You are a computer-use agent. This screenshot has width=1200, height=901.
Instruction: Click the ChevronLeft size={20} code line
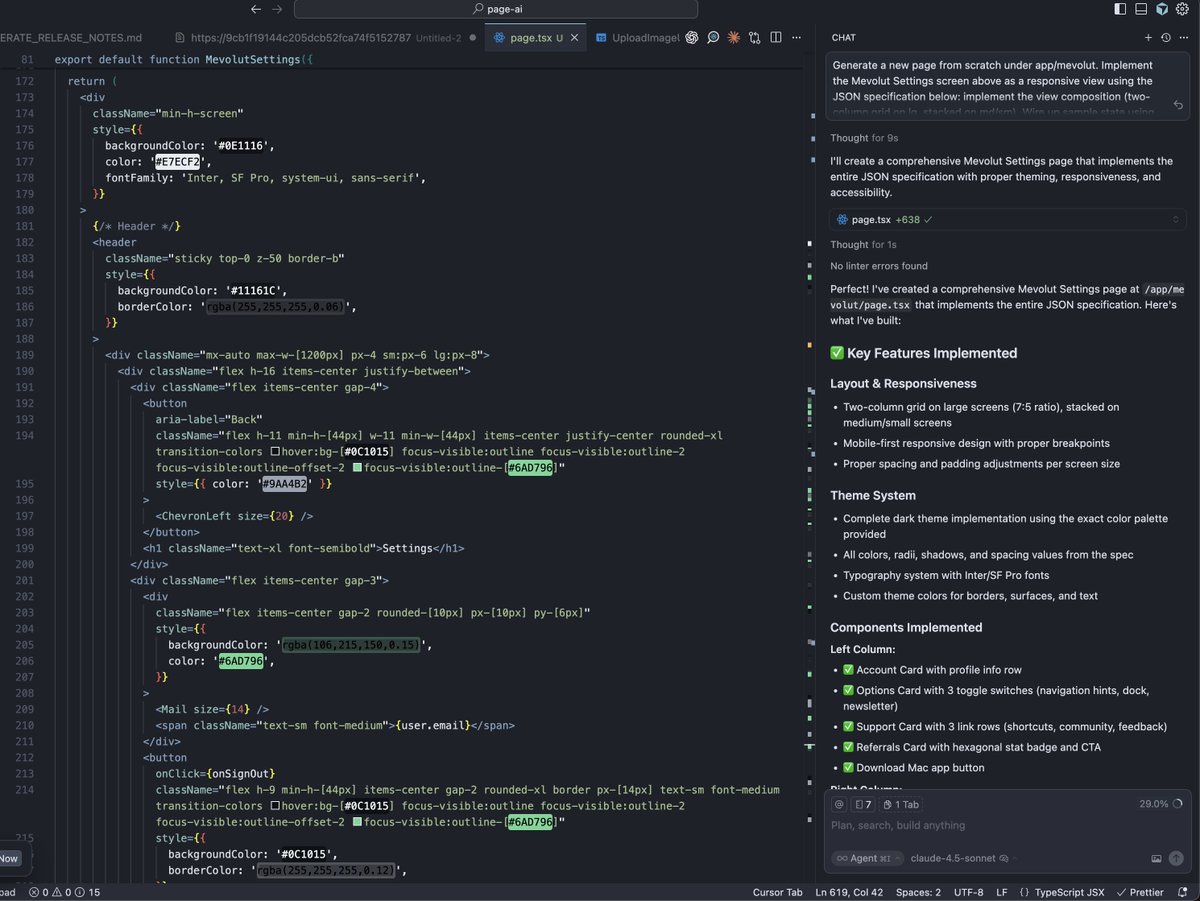point(235,516)
